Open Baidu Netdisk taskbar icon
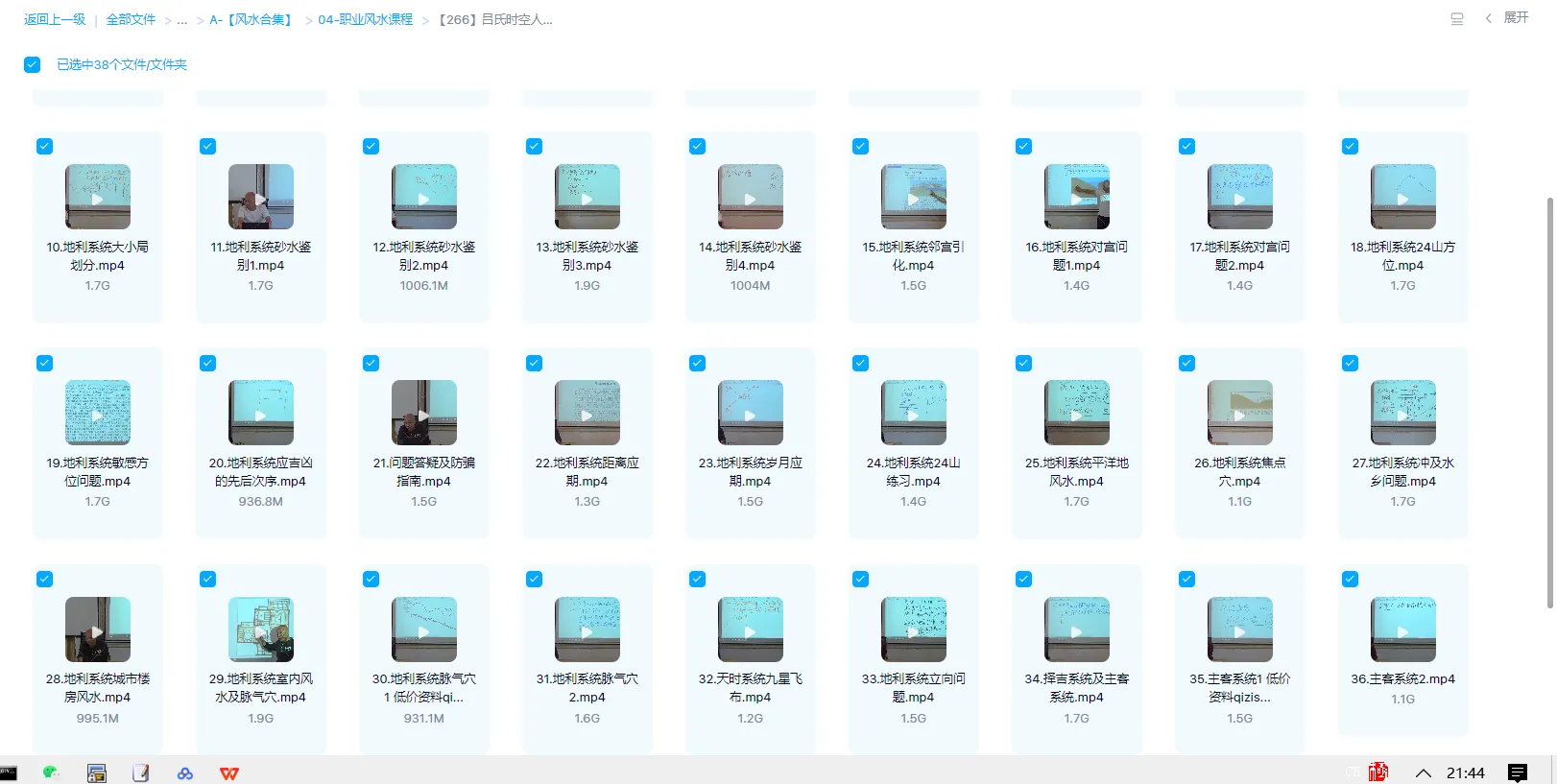Image resolution: width=1557 pixels, height=784 pixels. [x=185, y=773]
